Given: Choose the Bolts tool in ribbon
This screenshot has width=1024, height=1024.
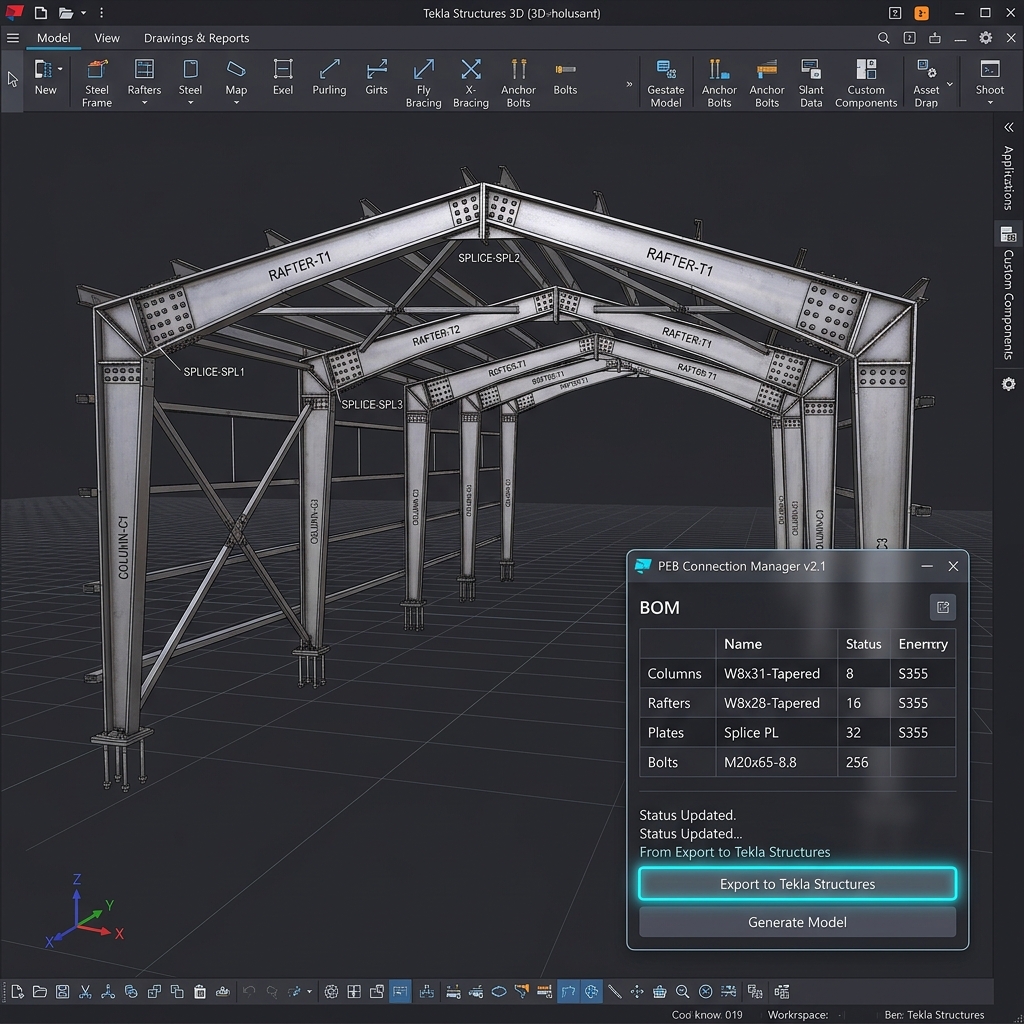Looking at the screenshot, I should tap(565, 77).
